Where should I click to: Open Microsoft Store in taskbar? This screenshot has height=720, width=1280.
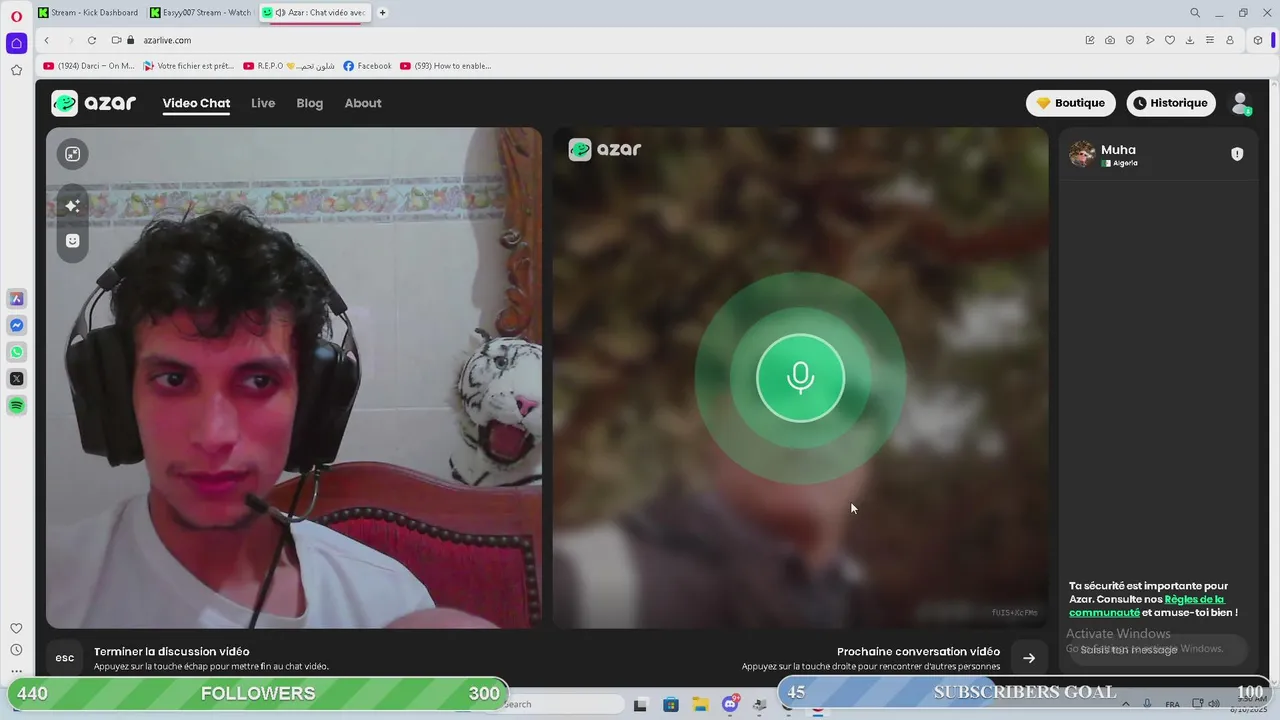(x=671, y=705)
